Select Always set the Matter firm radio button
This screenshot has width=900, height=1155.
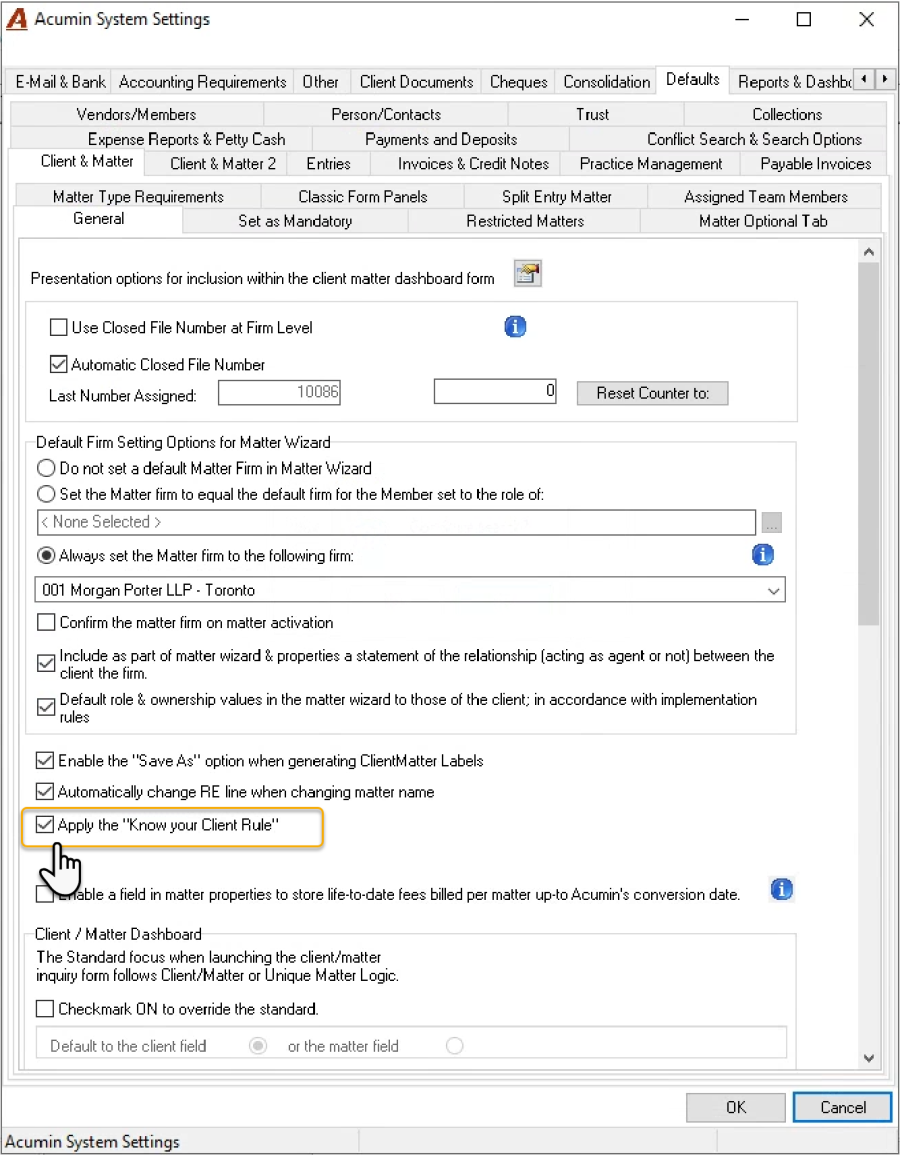click(46, 555)
